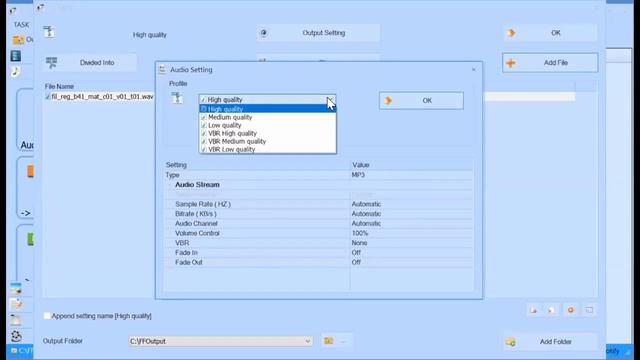Click the folder icon on Add Folder
This screenshot has width=640, height=360.
tap(510, 342)
